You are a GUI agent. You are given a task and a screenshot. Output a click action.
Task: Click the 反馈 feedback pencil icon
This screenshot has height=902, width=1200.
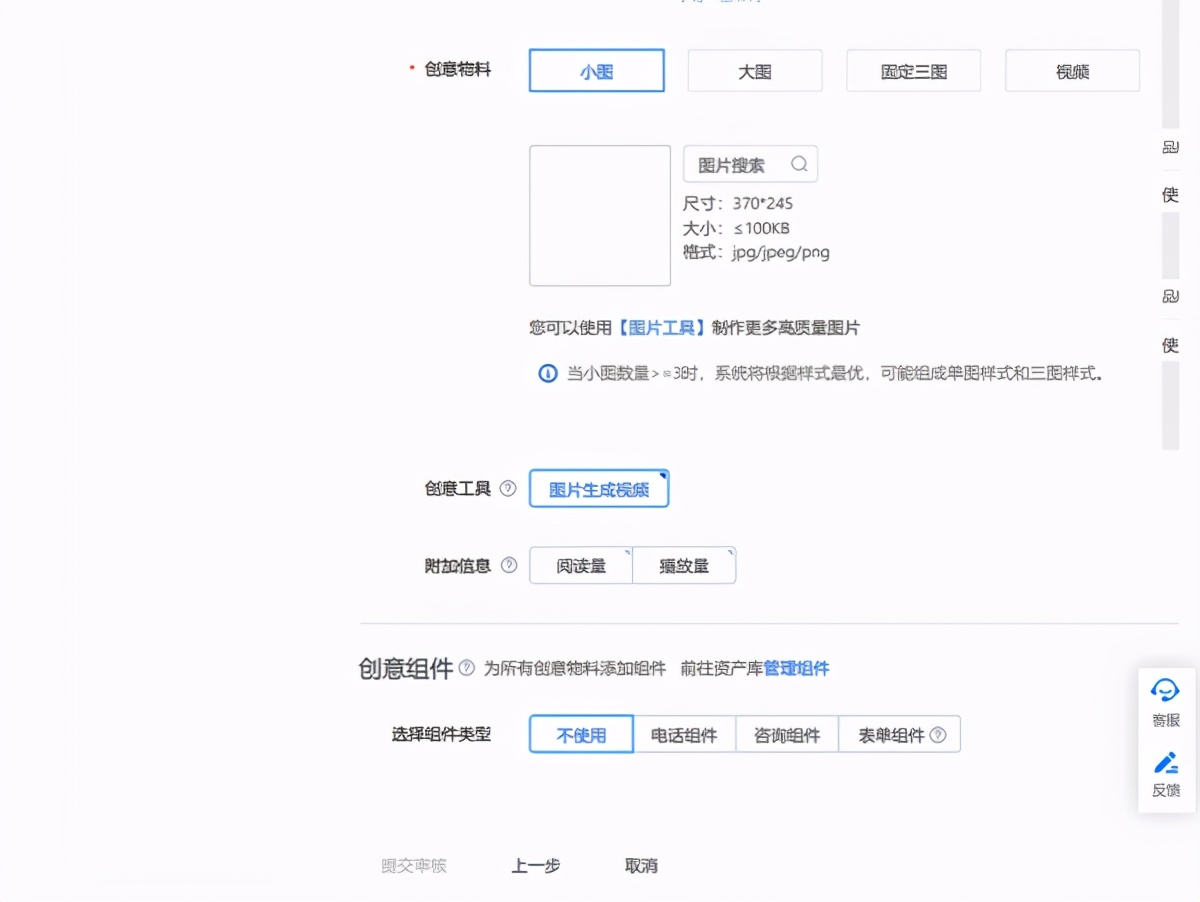click(x=1165, y=763)
